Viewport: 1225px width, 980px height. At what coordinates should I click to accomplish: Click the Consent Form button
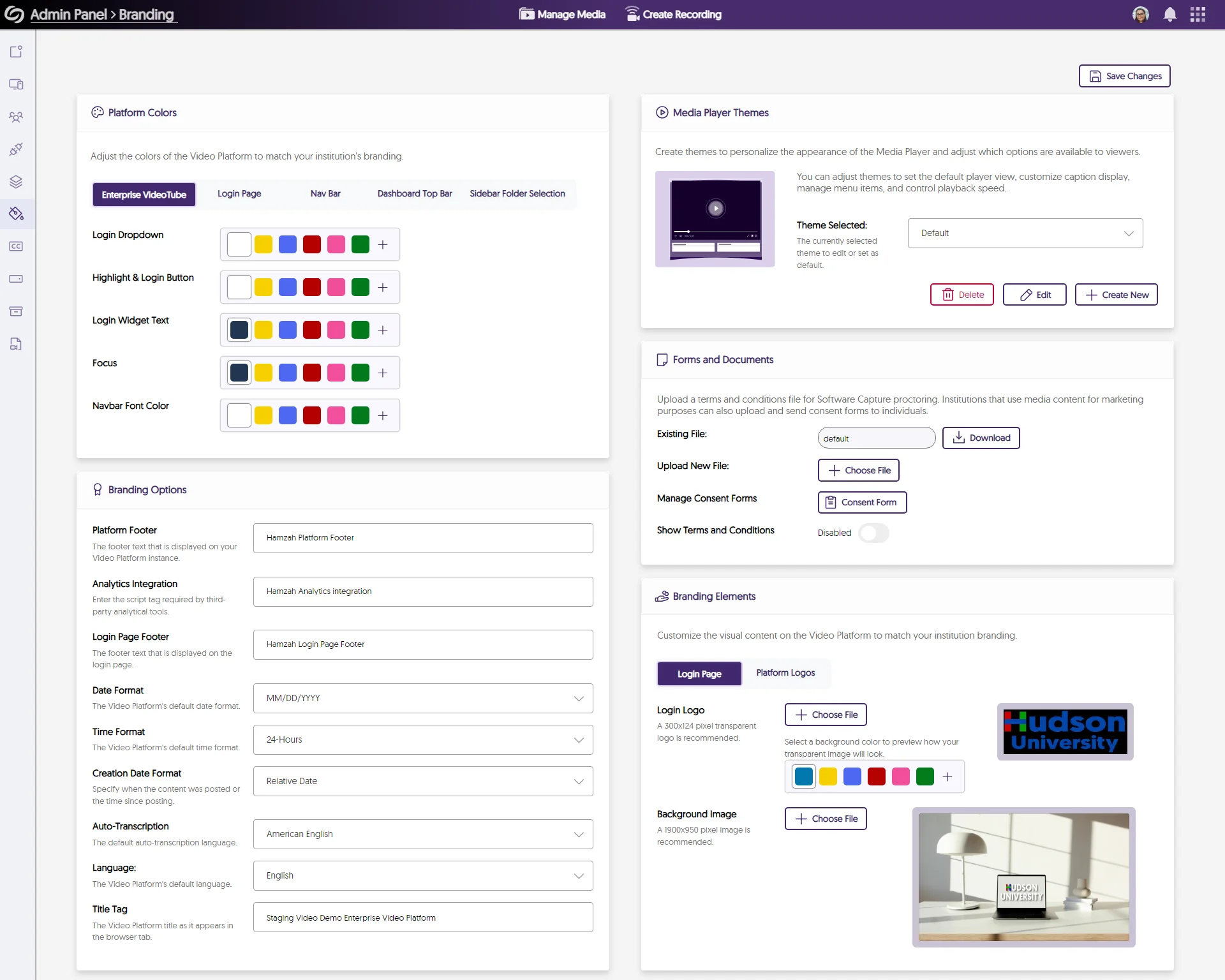[862, 503]
